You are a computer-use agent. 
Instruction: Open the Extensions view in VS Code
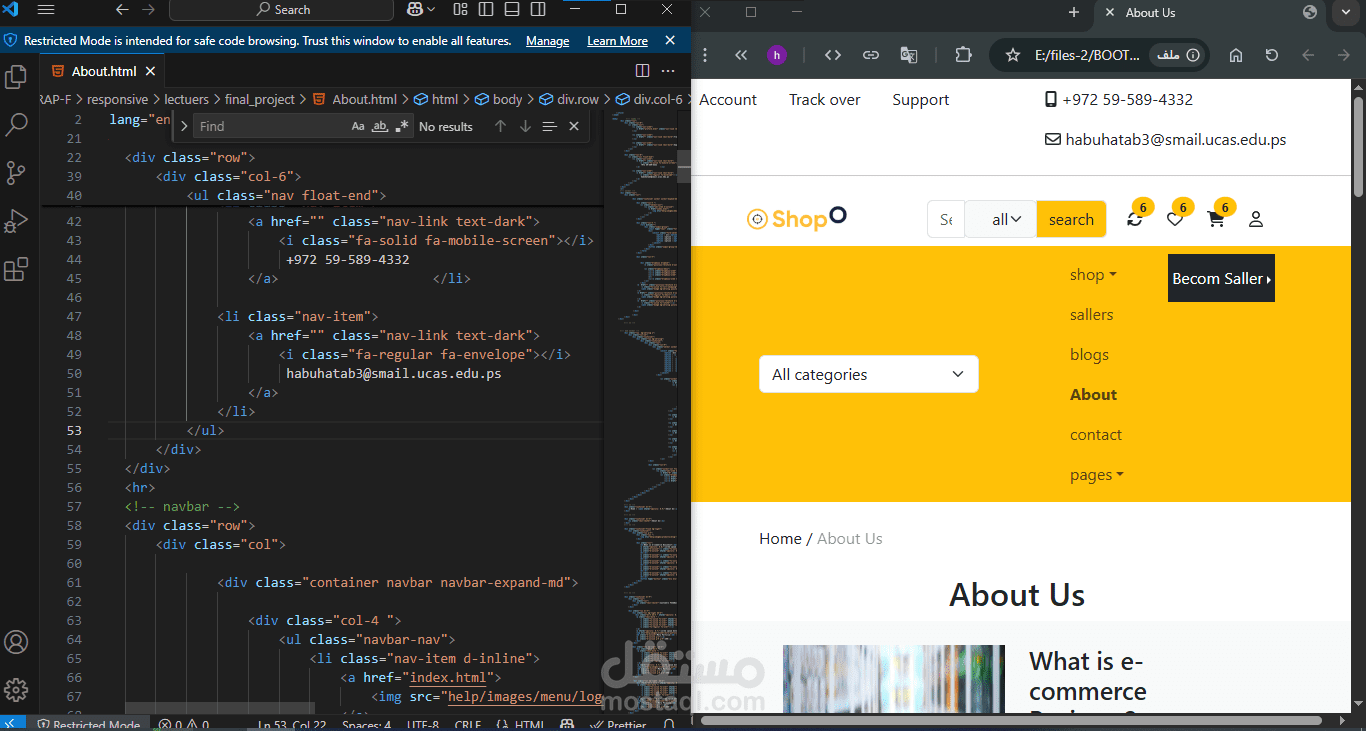(x=16, y=268)
